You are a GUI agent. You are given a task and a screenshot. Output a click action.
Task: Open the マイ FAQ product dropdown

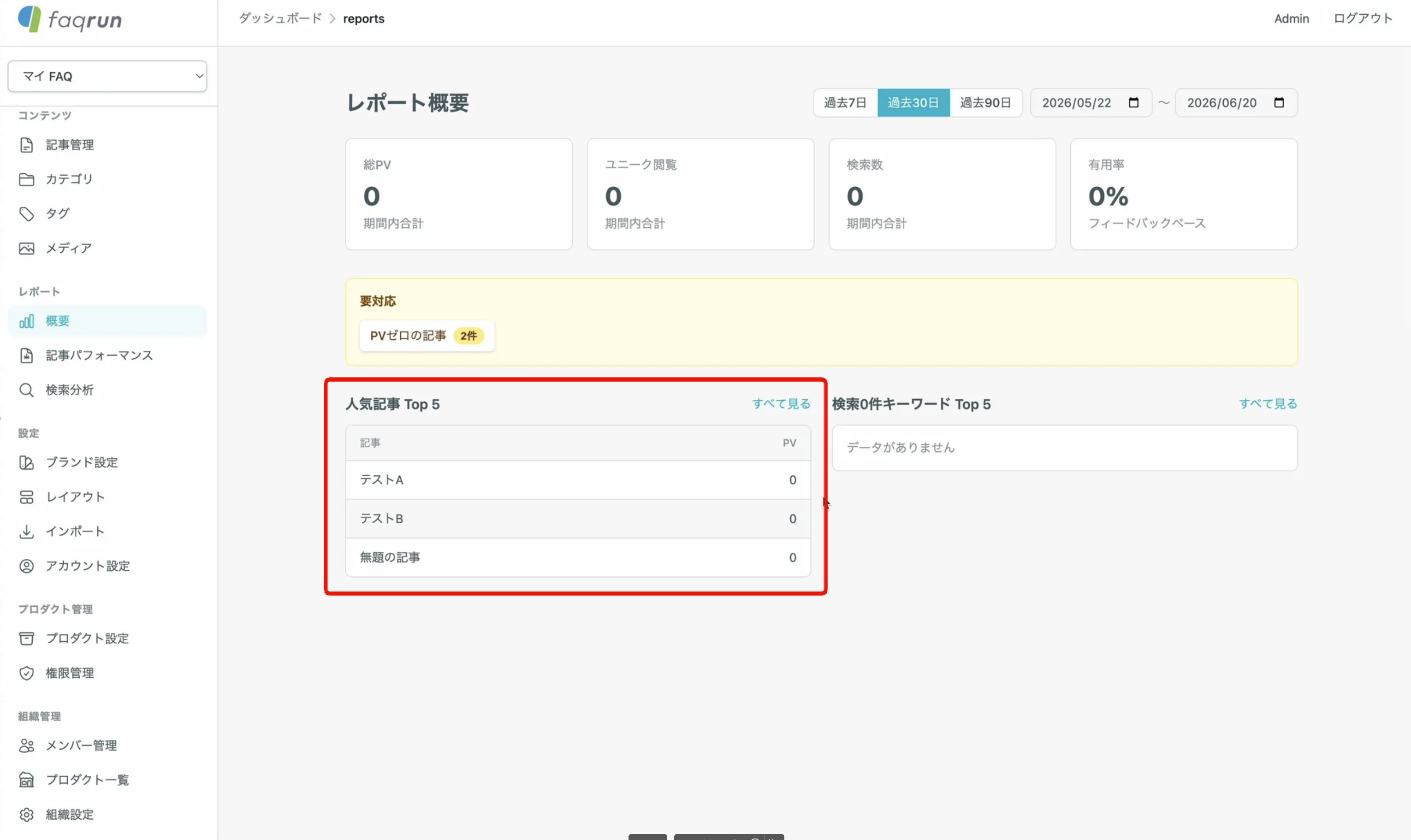point(107,76)
